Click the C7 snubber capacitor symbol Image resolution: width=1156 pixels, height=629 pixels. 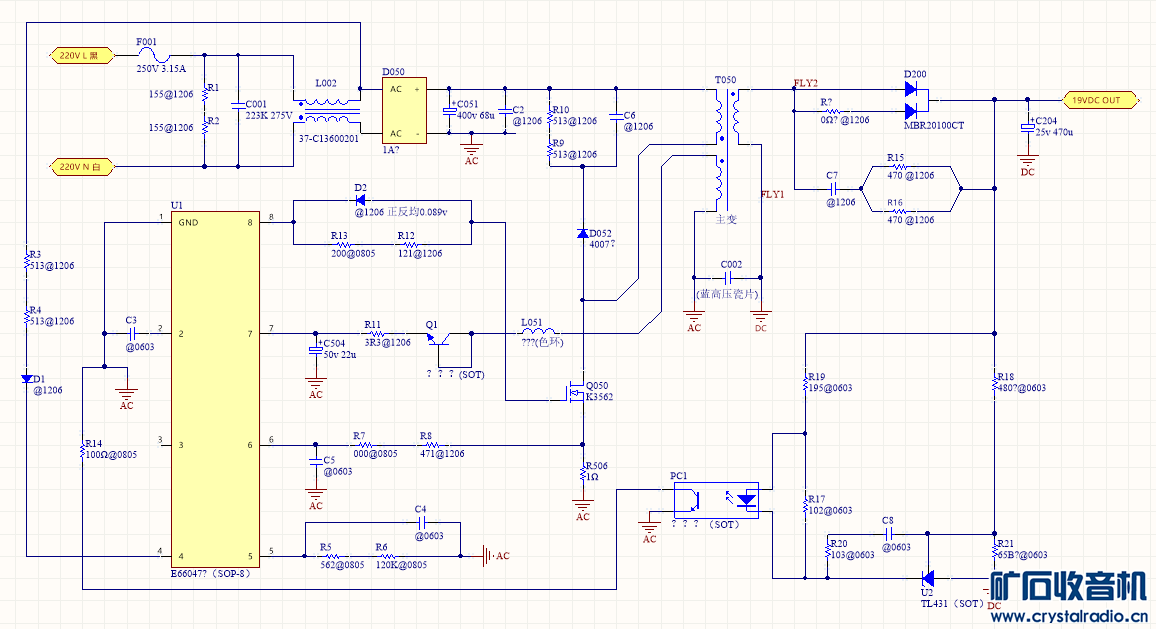pos(832,189)
